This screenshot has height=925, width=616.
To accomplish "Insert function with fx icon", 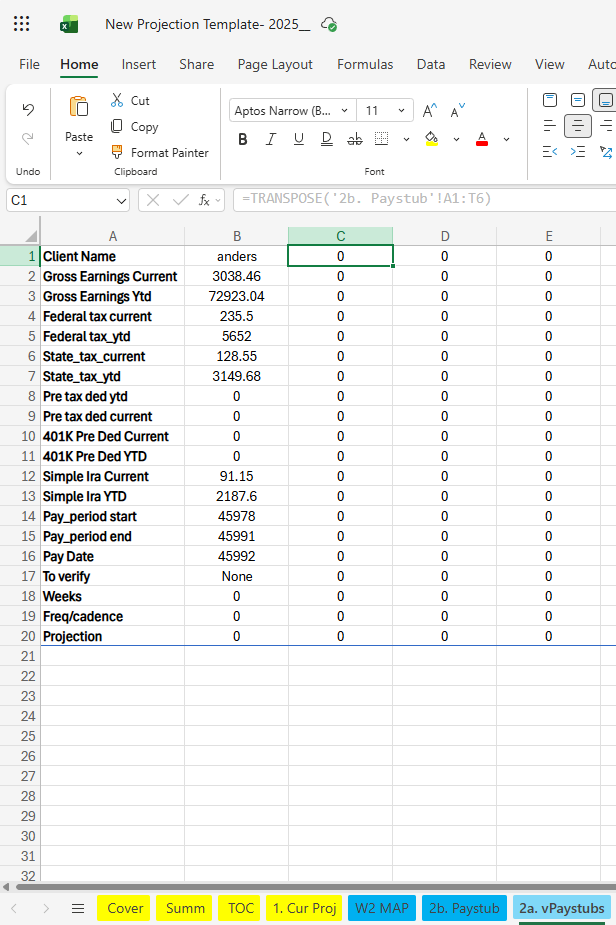I will coord(204,201).
